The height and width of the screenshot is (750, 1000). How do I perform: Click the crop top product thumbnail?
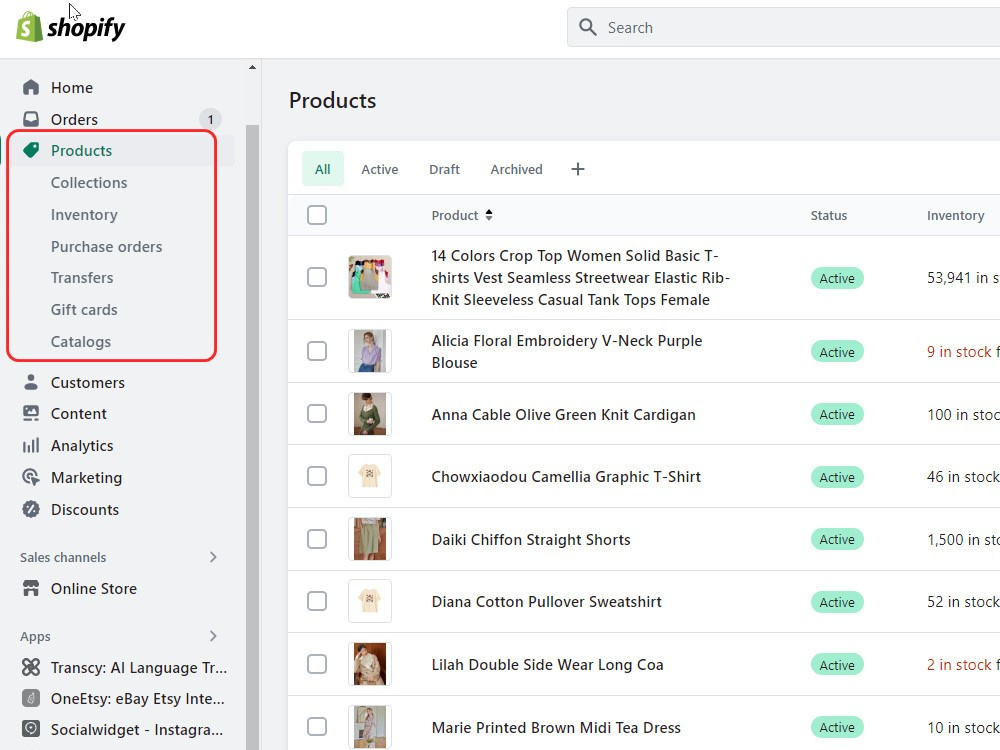point(370,277)
